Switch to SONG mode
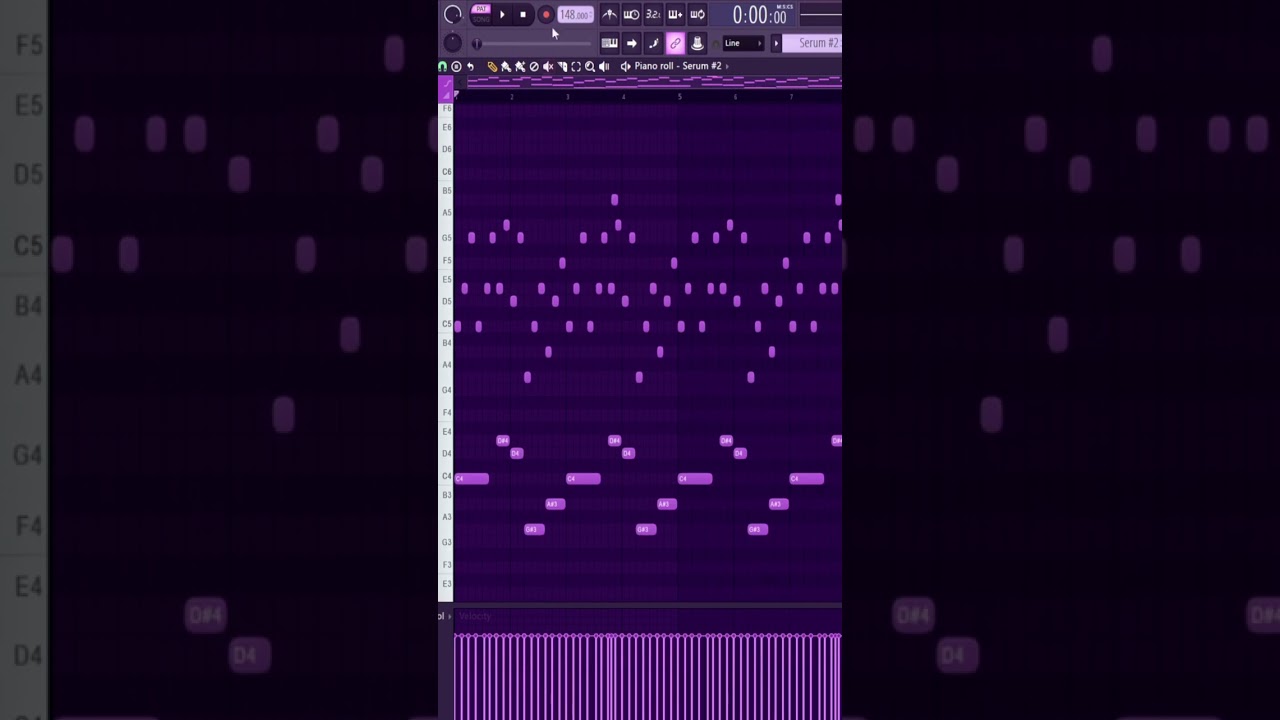 click(481, 20)
